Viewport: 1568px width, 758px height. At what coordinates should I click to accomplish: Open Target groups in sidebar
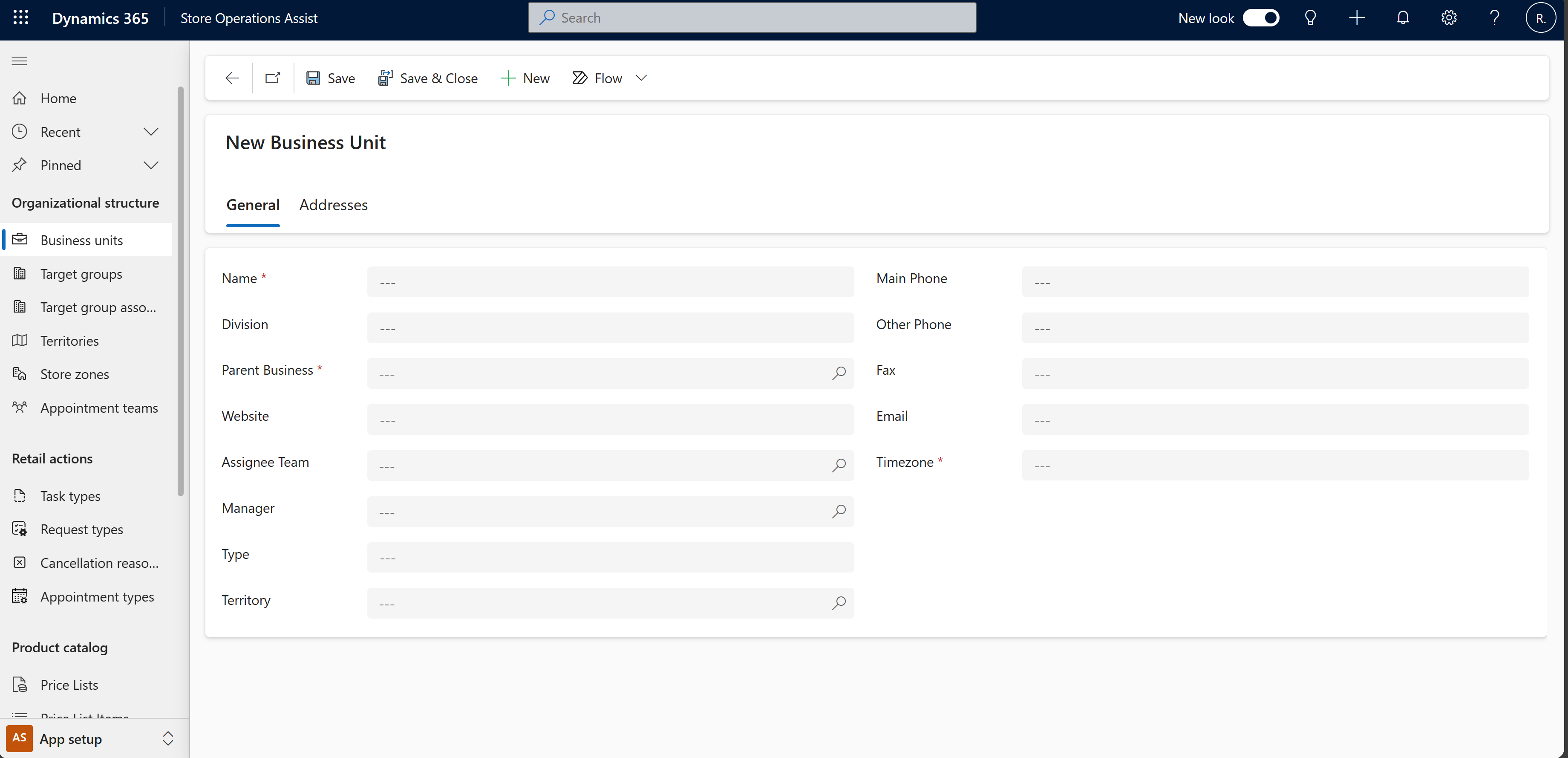81,273
